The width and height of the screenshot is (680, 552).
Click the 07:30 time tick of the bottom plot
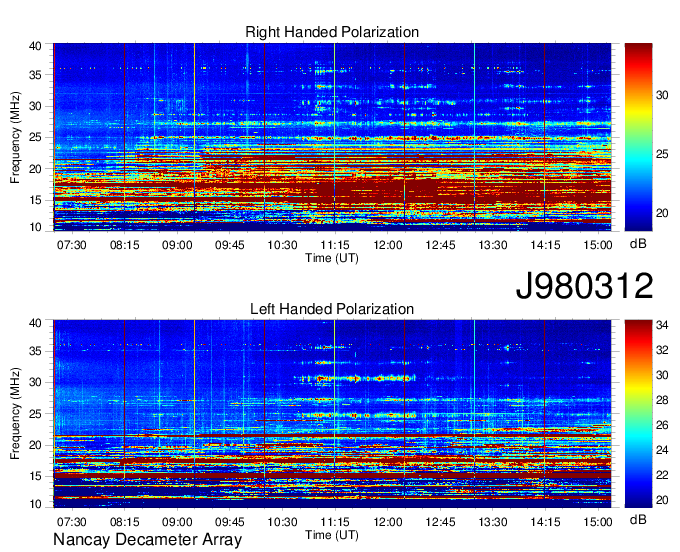coord(72,522)
